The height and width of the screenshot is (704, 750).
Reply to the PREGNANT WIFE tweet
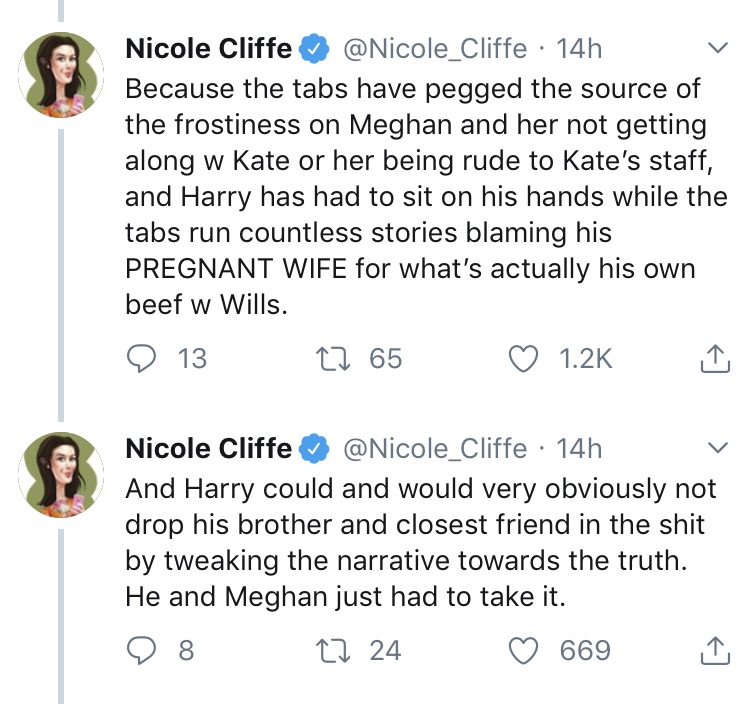click(142, 359)
